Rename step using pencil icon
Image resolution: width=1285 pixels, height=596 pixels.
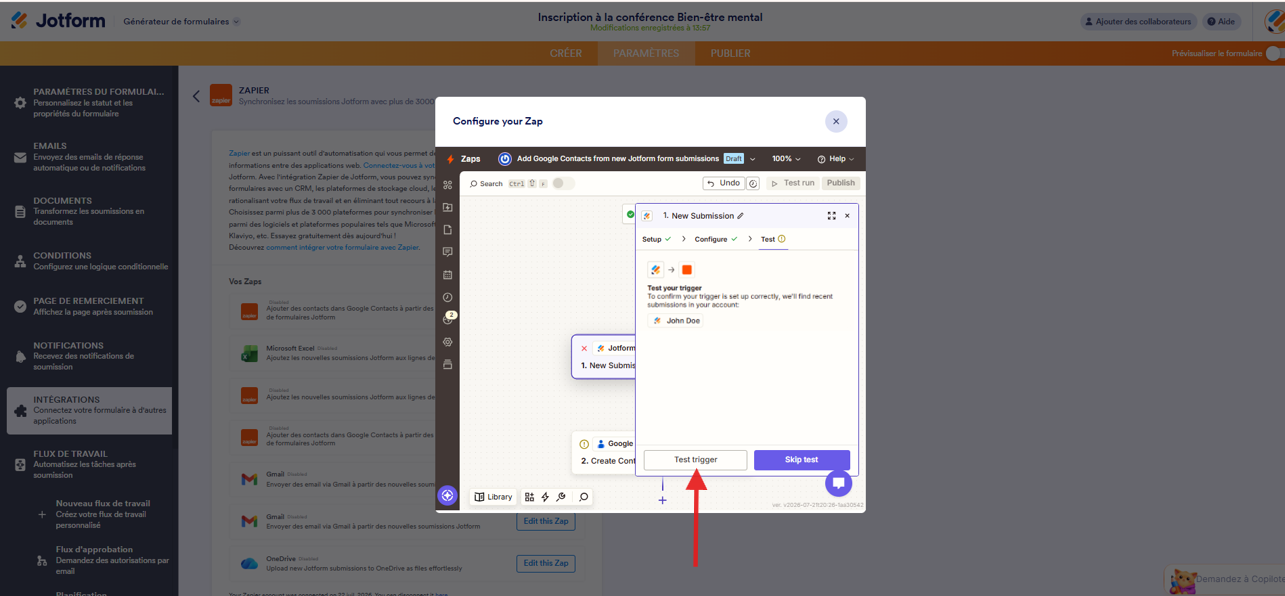(x=740, y=216)
